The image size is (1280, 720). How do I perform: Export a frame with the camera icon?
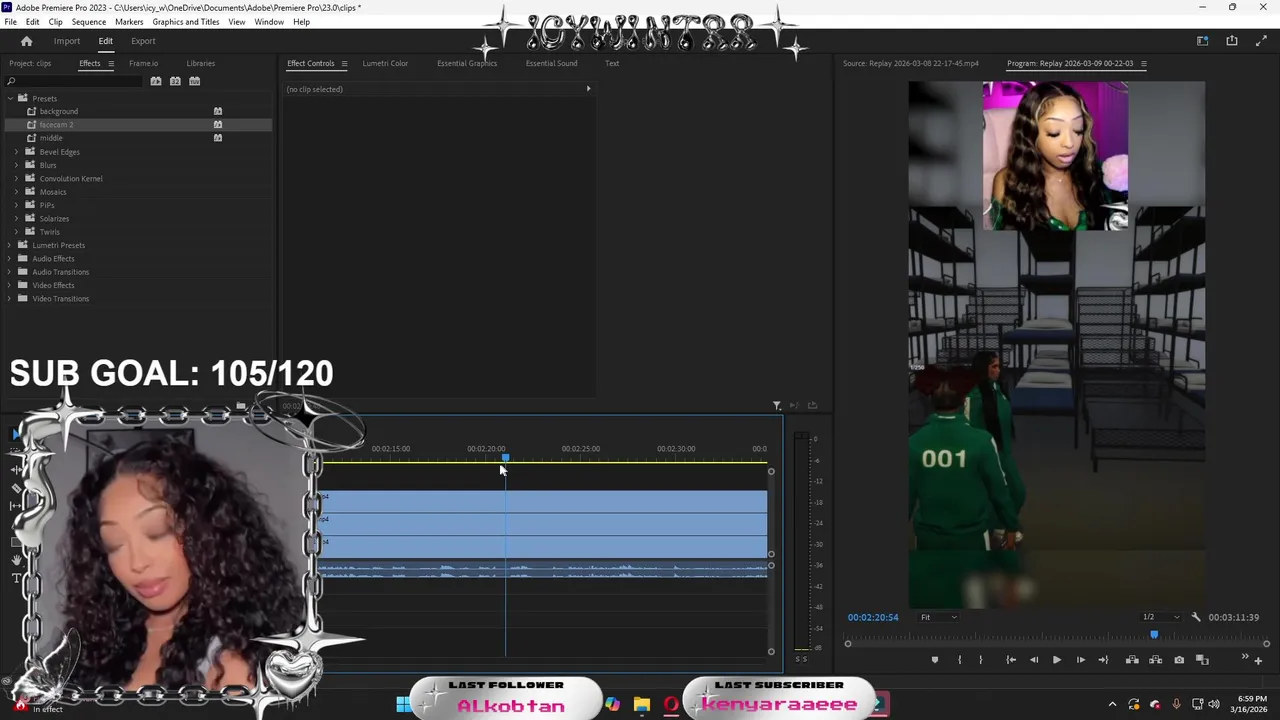coord(1179,660)
